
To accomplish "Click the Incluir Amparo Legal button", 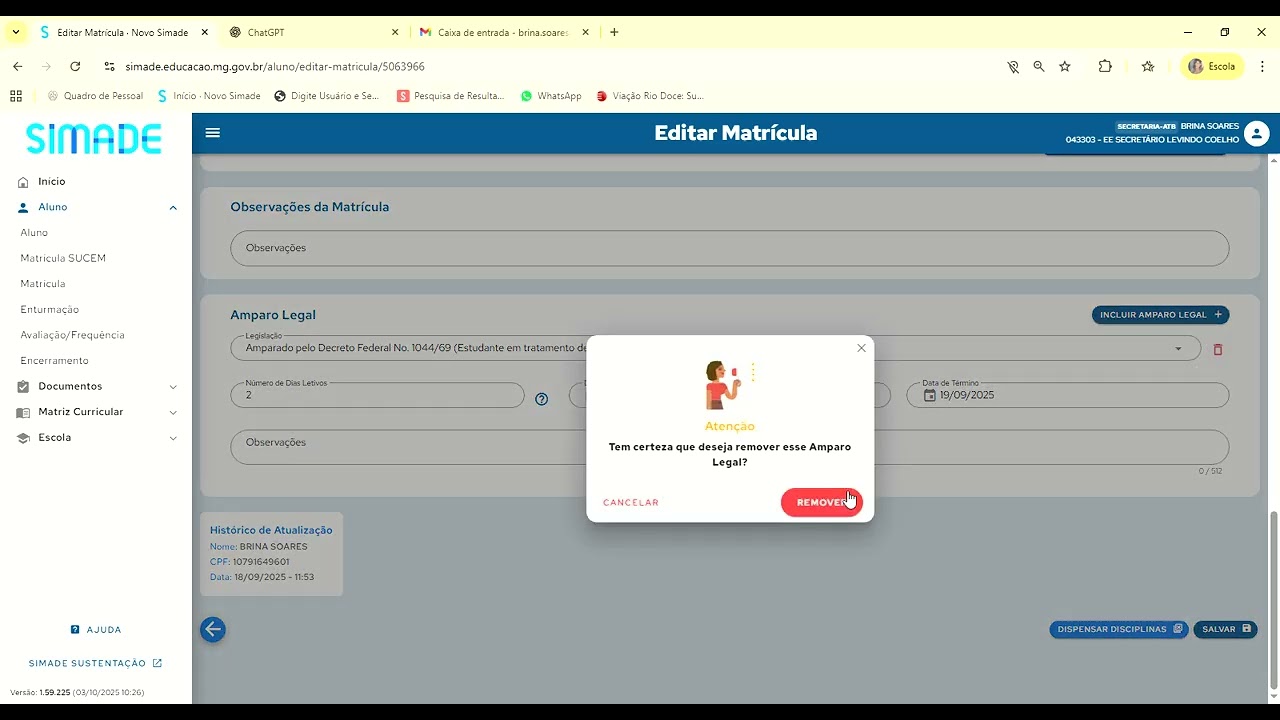I will coord(1160,315).
